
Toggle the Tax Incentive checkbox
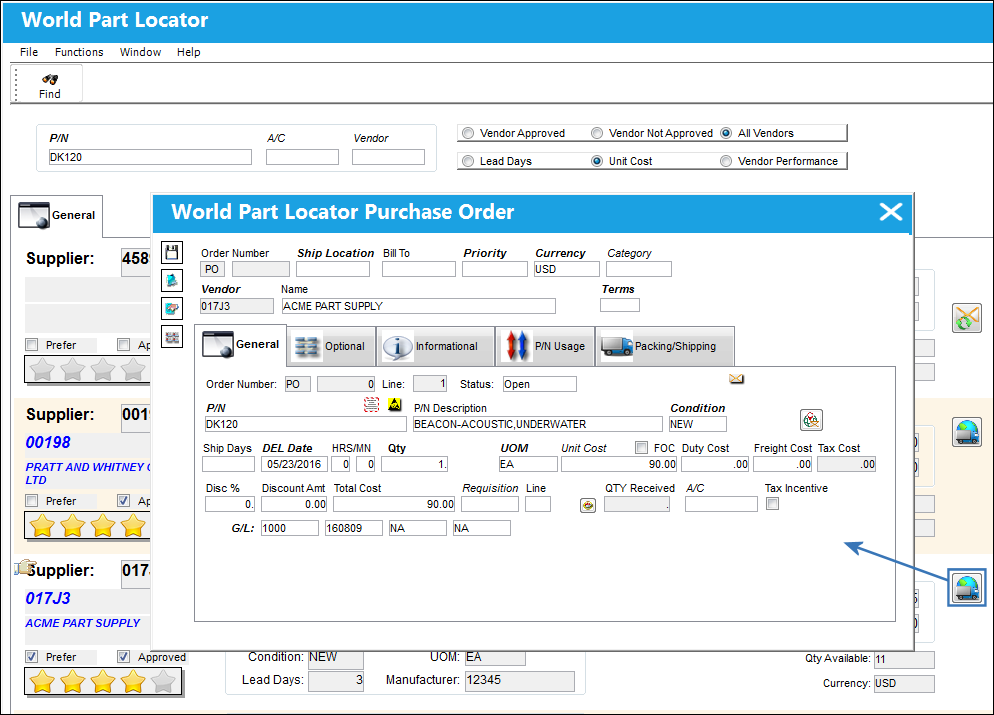pos(772,504)
